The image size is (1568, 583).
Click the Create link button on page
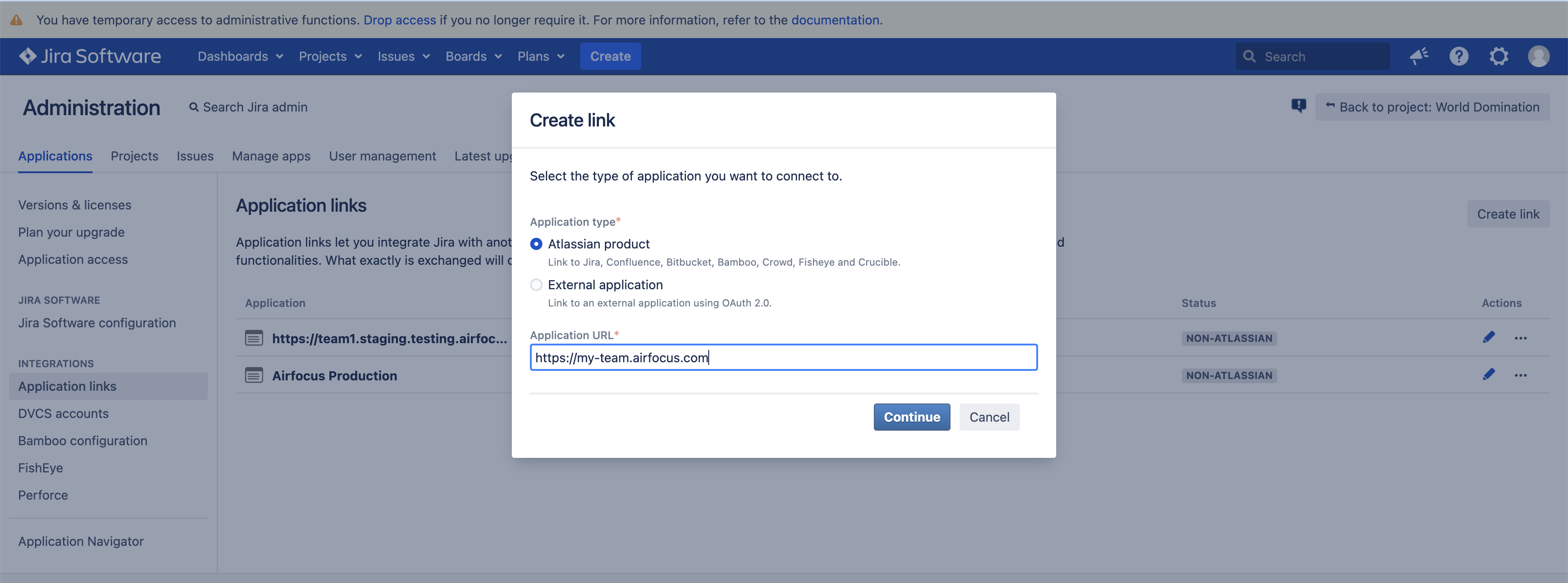1508,214
